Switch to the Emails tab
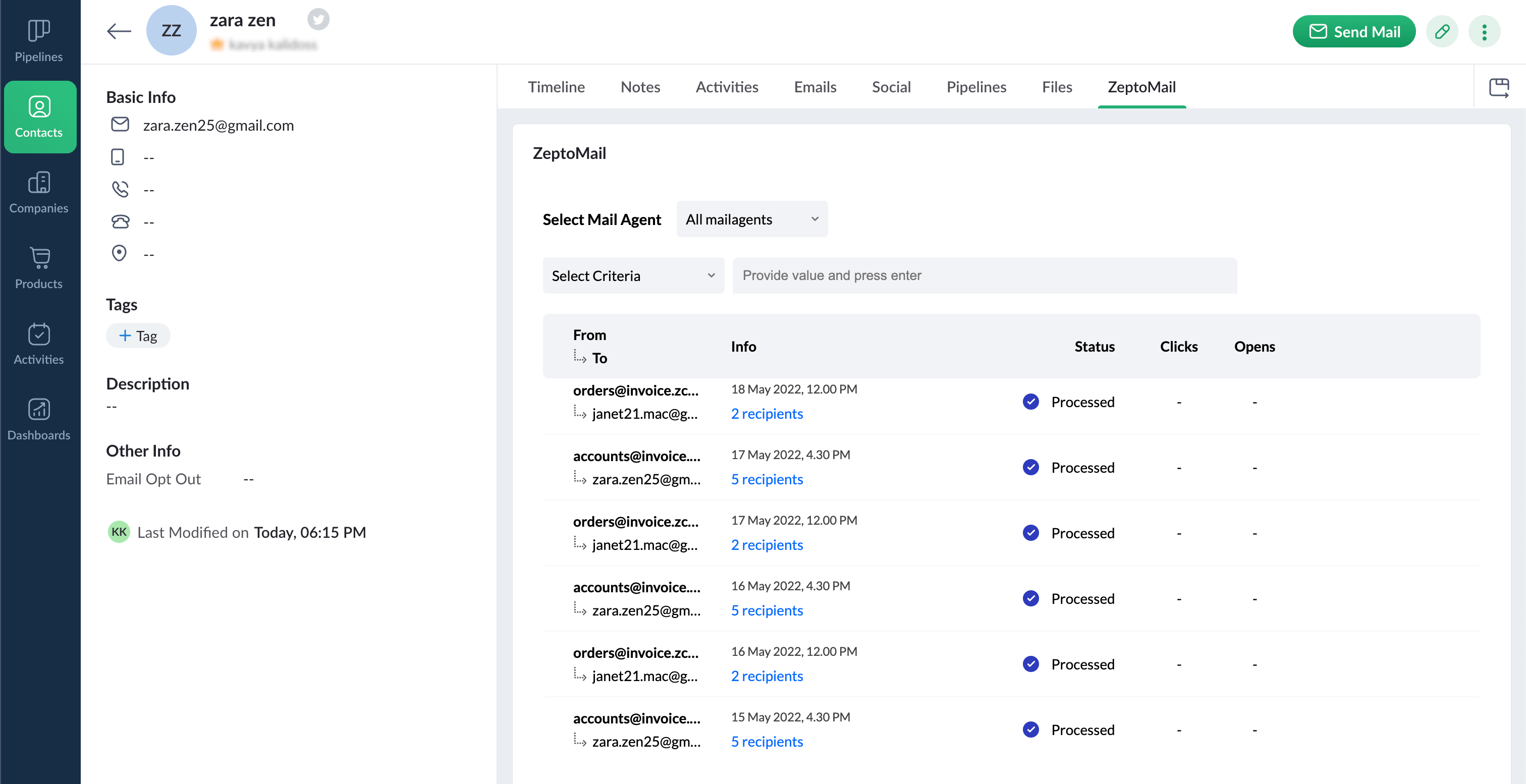 pos(814,87)
